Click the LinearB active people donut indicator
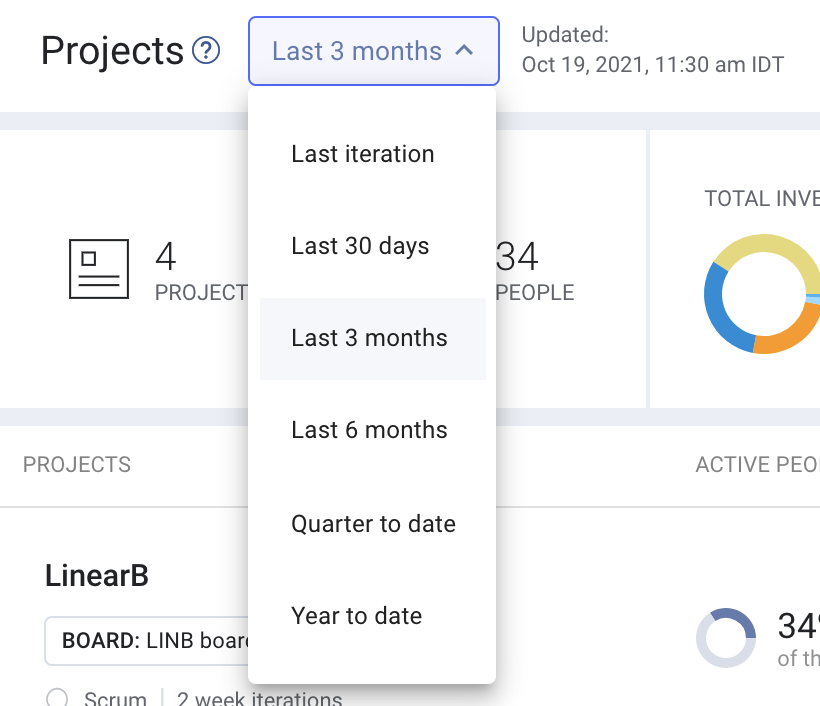This screenshot has height=706, width=820. [x=726, y=637]
